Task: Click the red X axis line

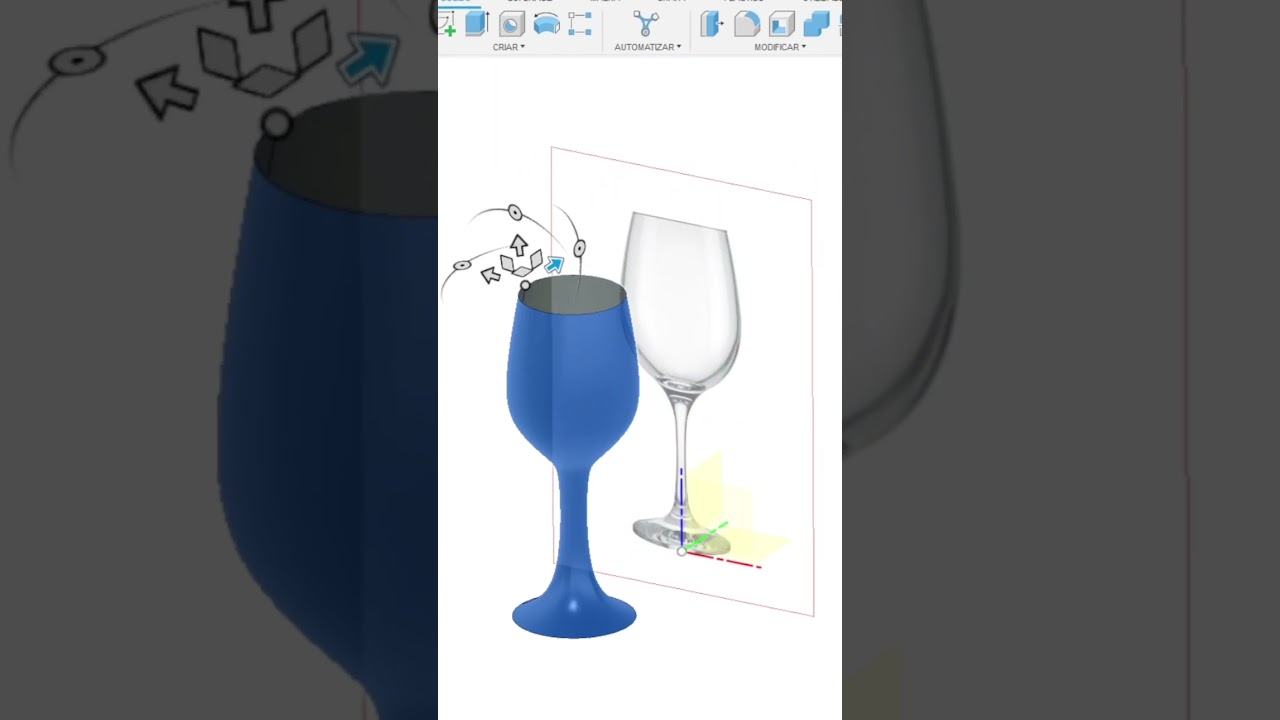Action: (x=724, y=560)
